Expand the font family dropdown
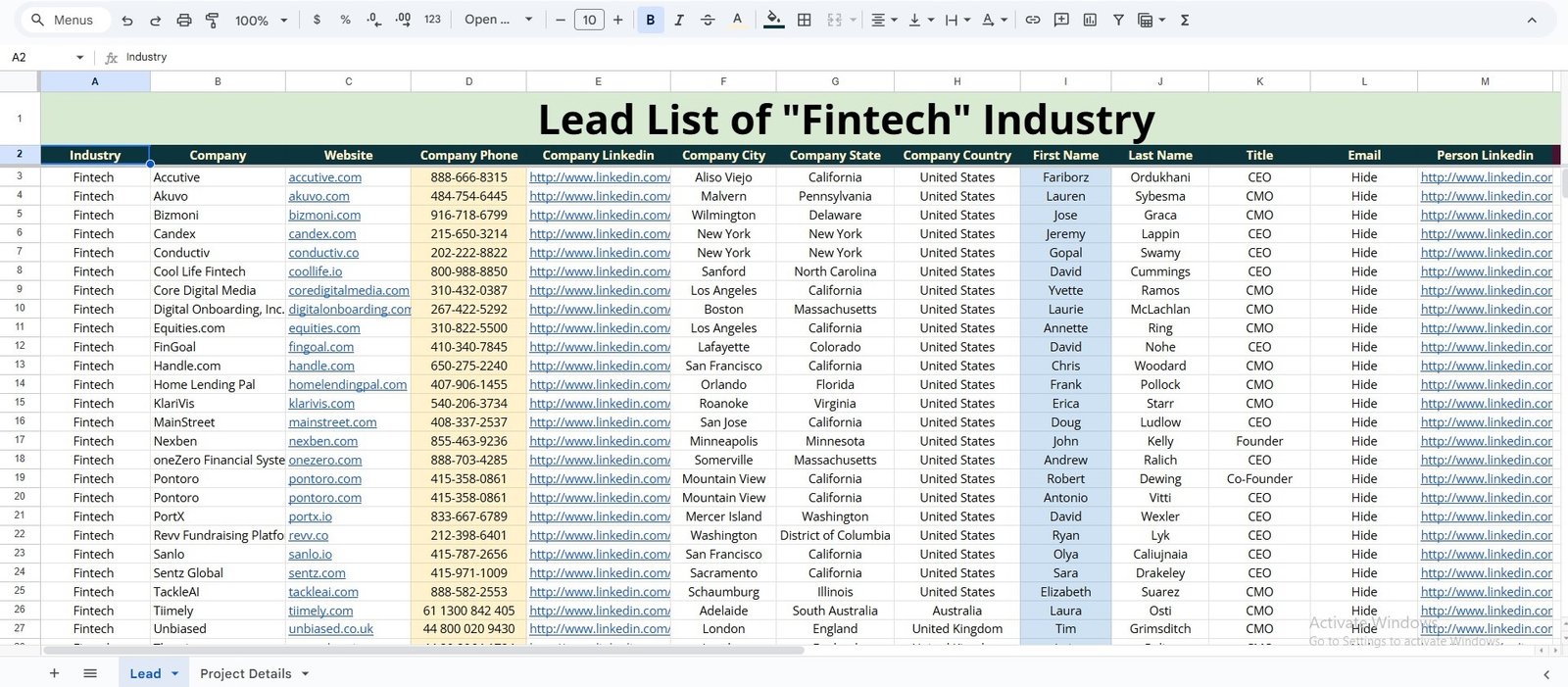This screenshot has width=1568, height=687. point(499,20)
